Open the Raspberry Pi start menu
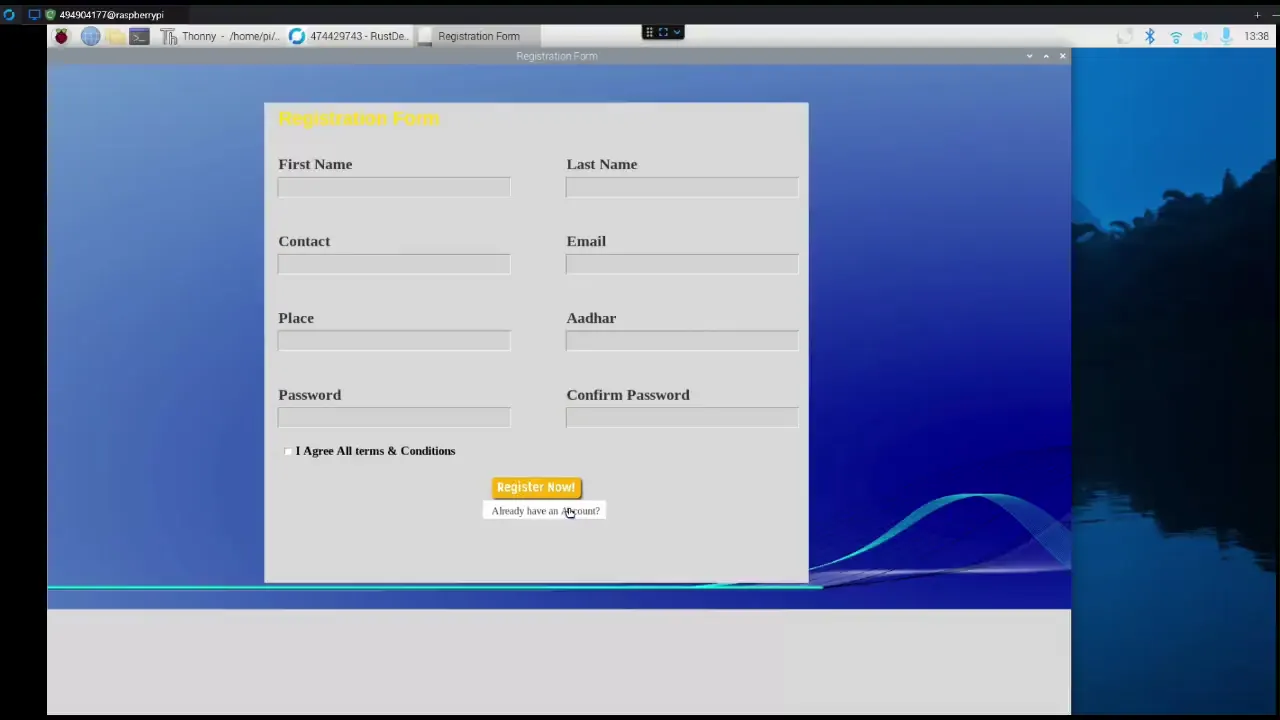Screen dimensions: 1280x720 (x=61, y=36)
